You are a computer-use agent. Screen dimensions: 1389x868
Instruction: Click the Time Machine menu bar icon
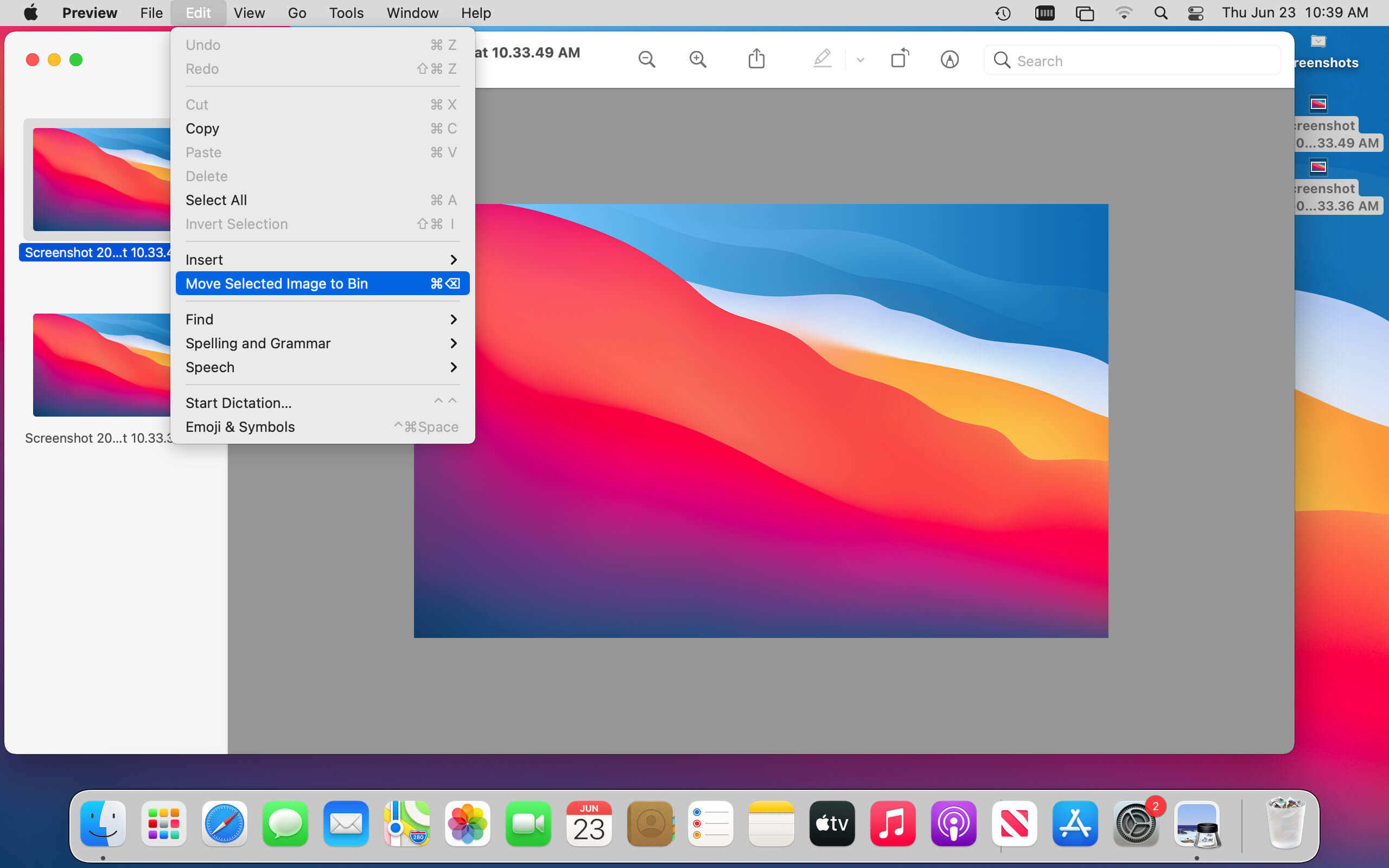[1003, 12]
